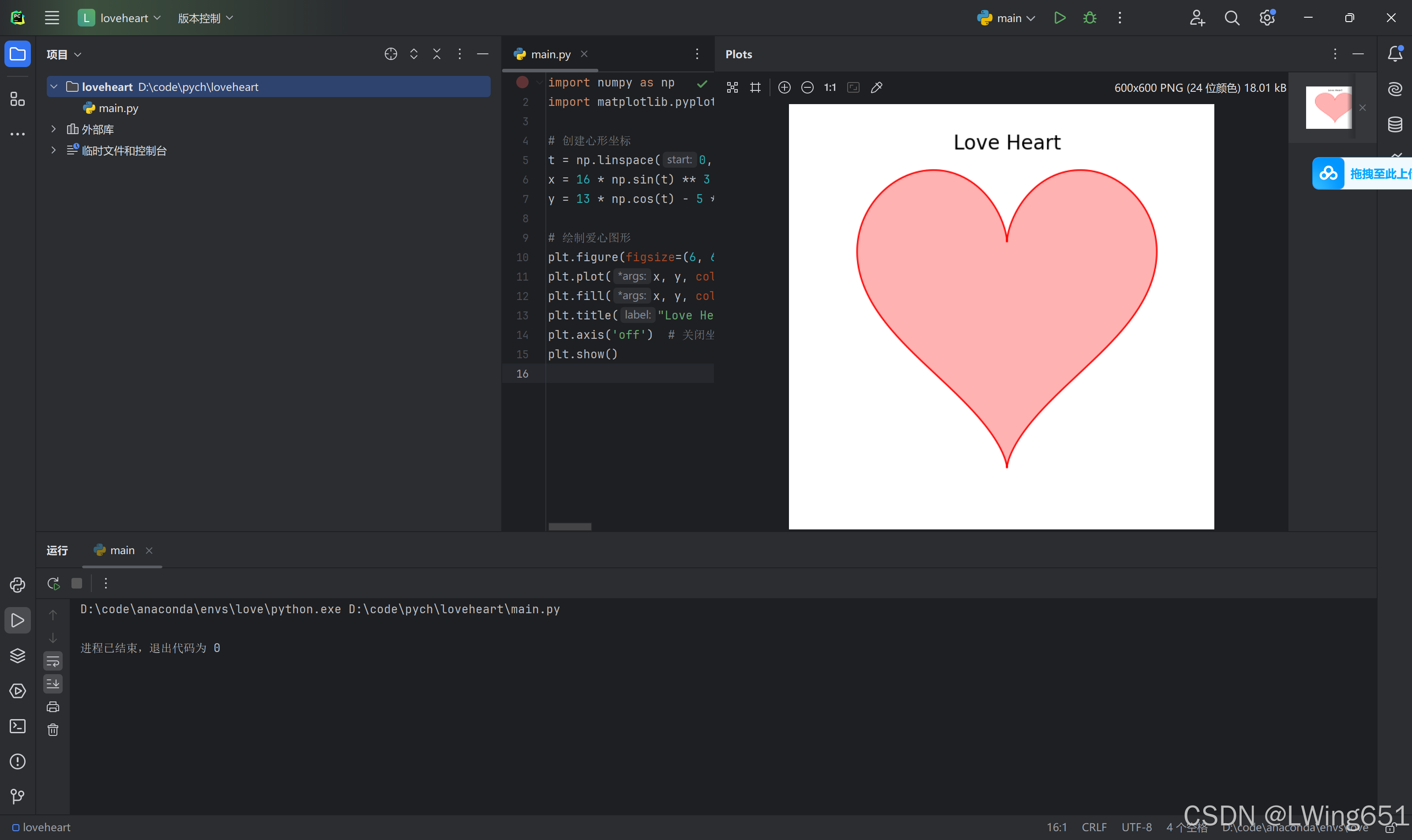
Task: Expand the 外部库 tree node
Action: 54,129
